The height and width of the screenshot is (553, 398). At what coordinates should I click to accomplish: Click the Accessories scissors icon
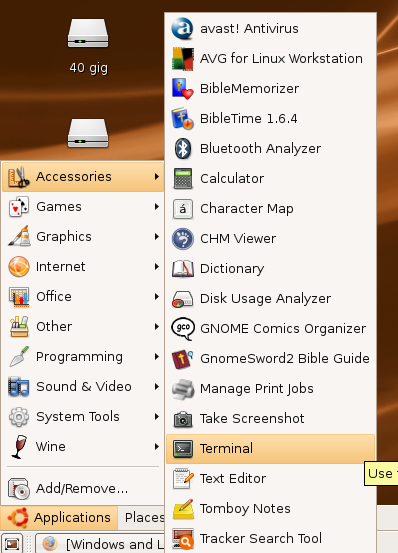[x=19, y=177]
